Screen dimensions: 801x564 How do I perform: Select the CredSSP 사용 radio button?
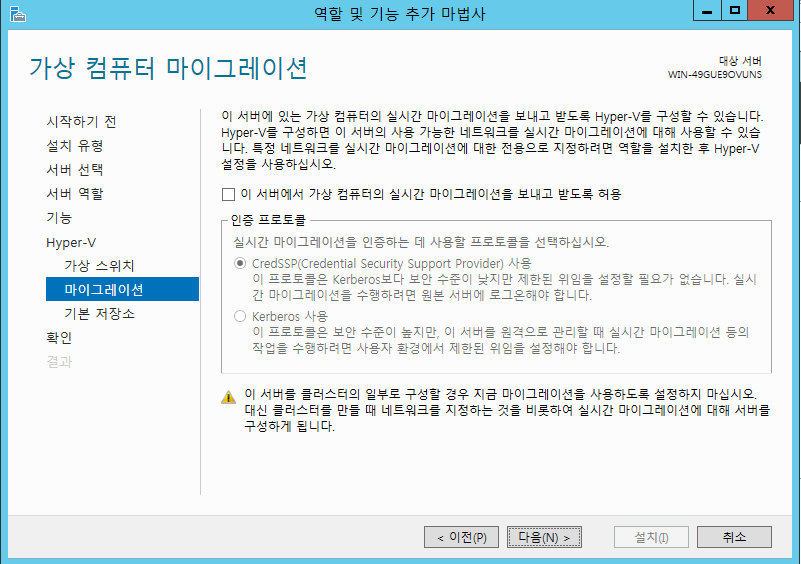pos(240,263)
